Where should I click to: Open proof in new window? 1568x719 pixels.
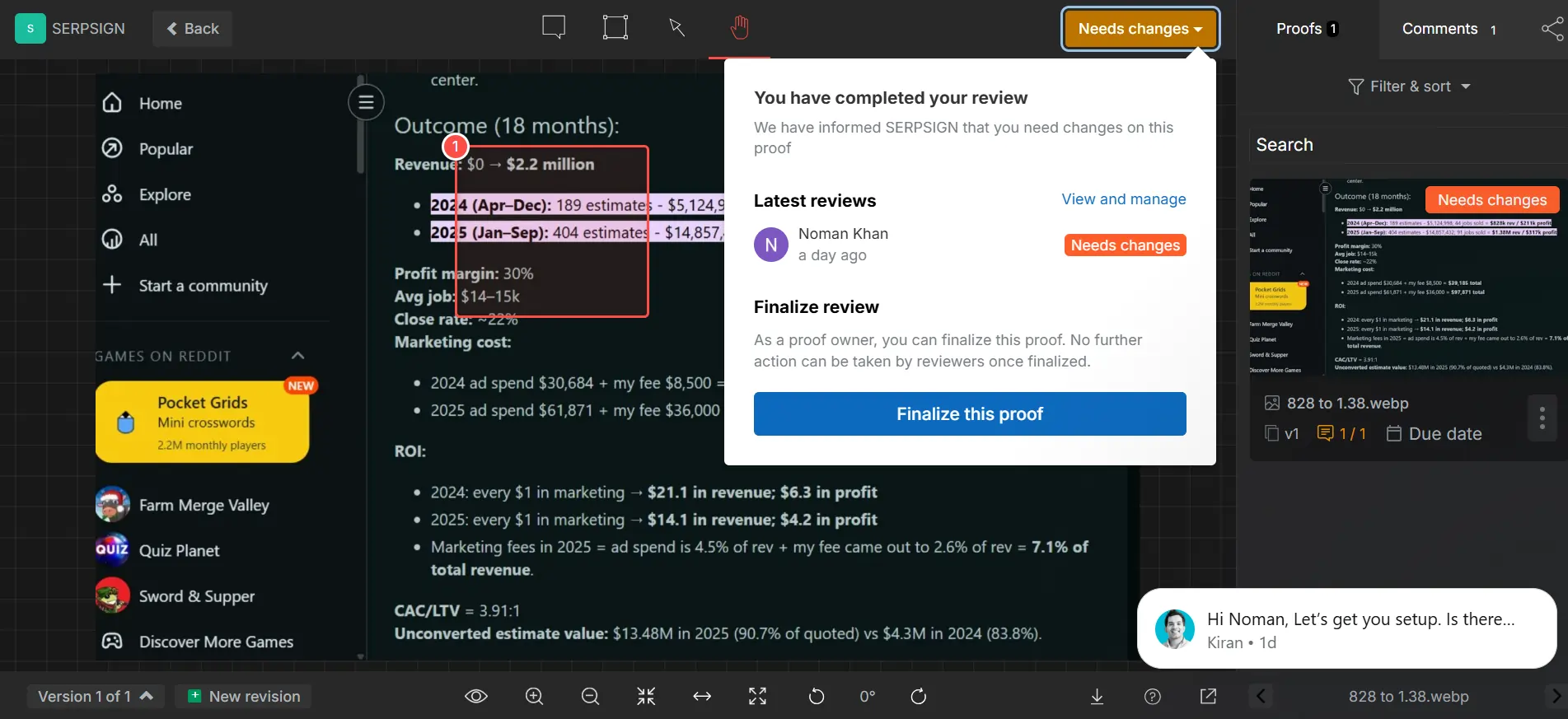click(1208, 696)
